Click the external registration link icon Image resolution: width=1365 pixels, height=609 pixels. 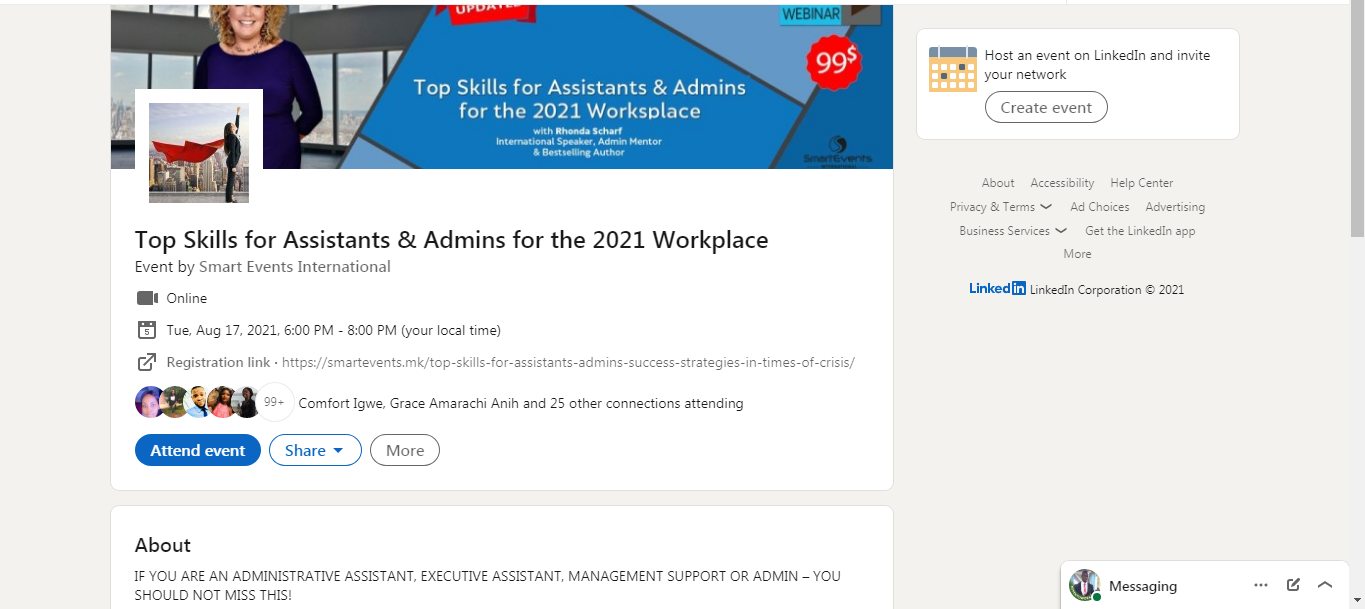pyautogui.click(x=147, y=362)
